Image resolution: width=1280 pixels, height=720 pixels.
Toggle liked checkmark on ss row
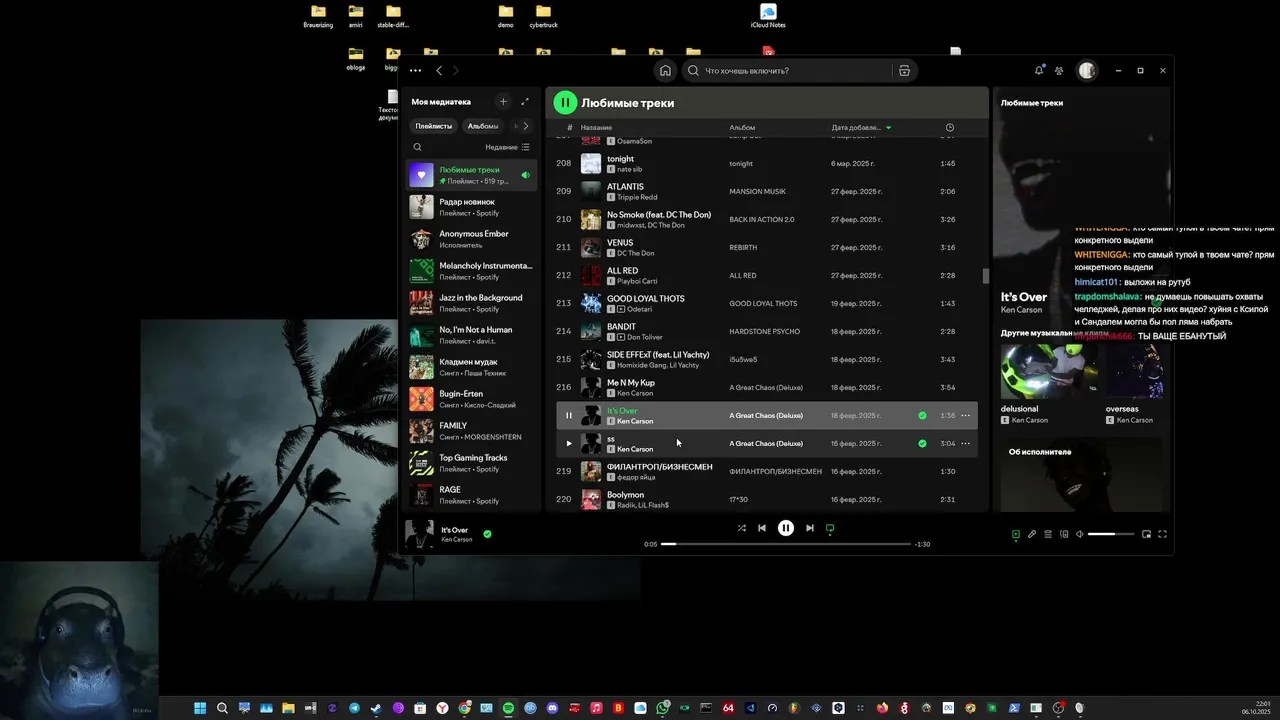[x=922, y=443]
